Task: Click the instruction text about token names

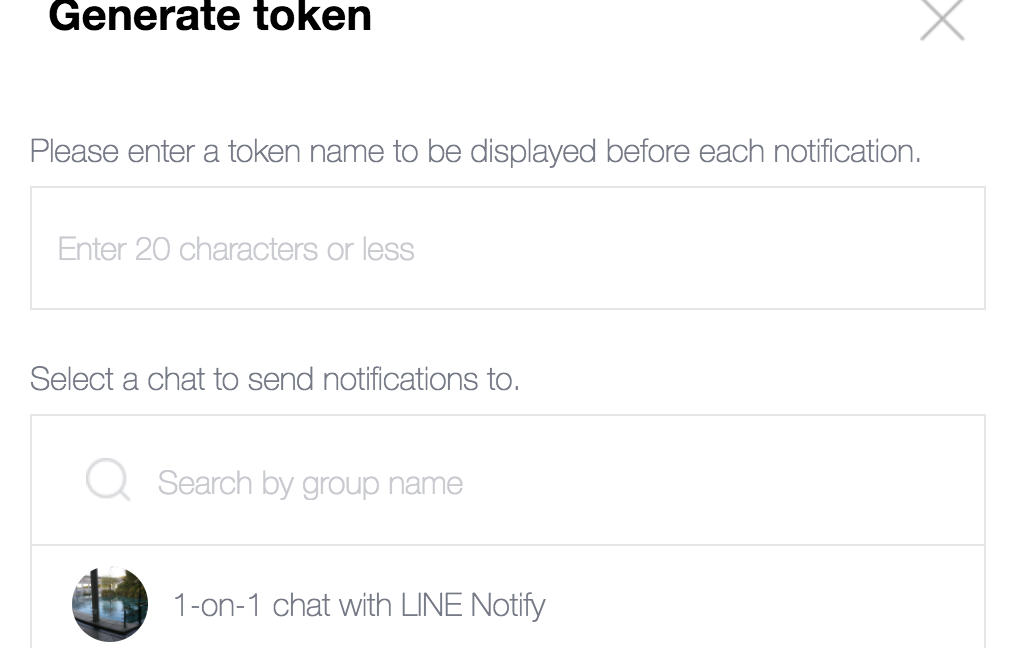Action: 477,151
